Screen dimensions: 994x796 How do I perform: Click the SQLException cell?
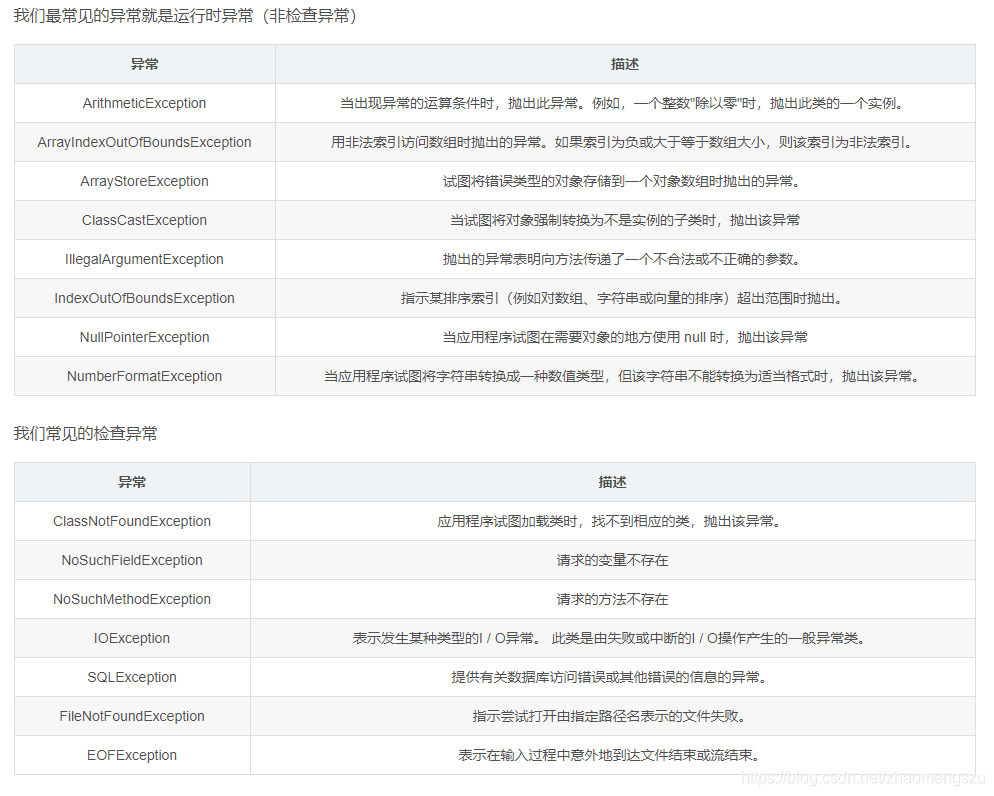coord(132,677)
